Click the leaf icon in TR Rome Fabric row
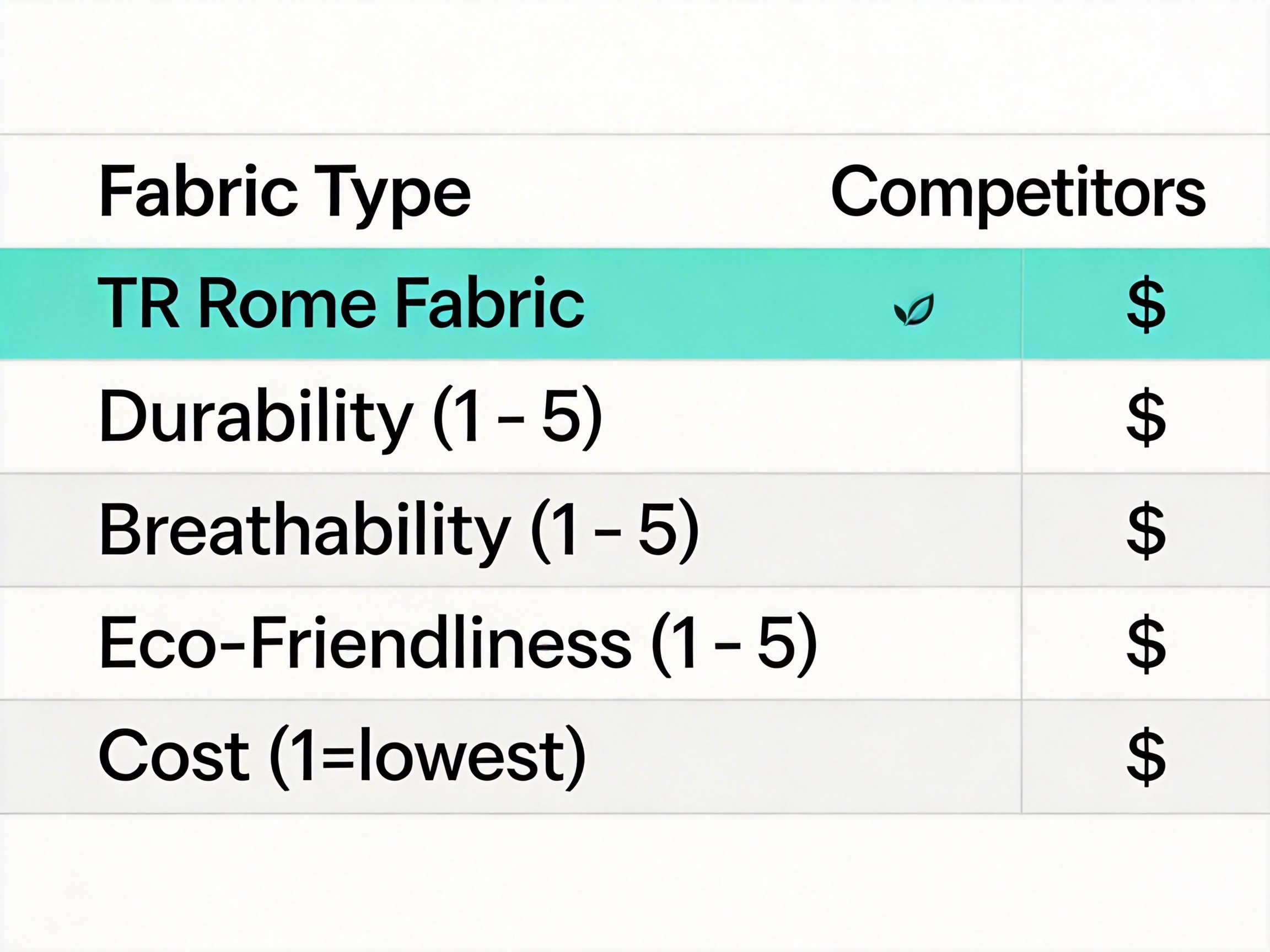 pyautogui.click(x=914, y=309)
